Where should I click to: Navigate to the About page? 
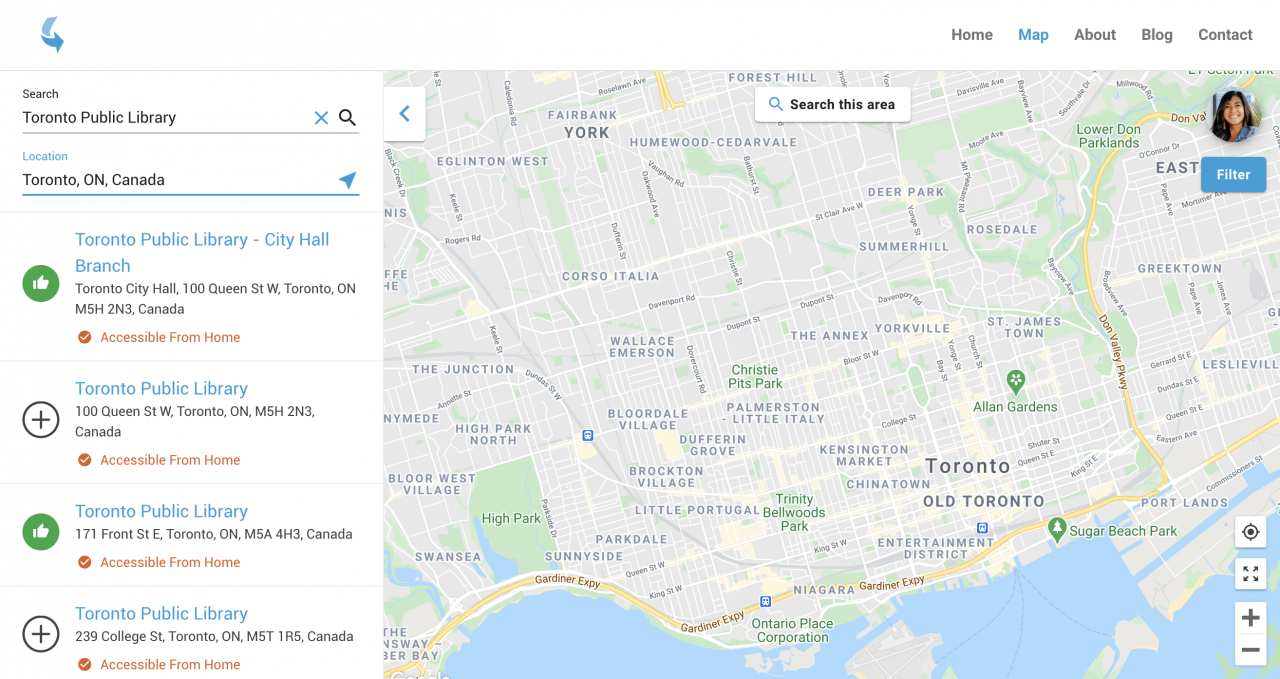pyautogui.click(x=1094, y=34)
